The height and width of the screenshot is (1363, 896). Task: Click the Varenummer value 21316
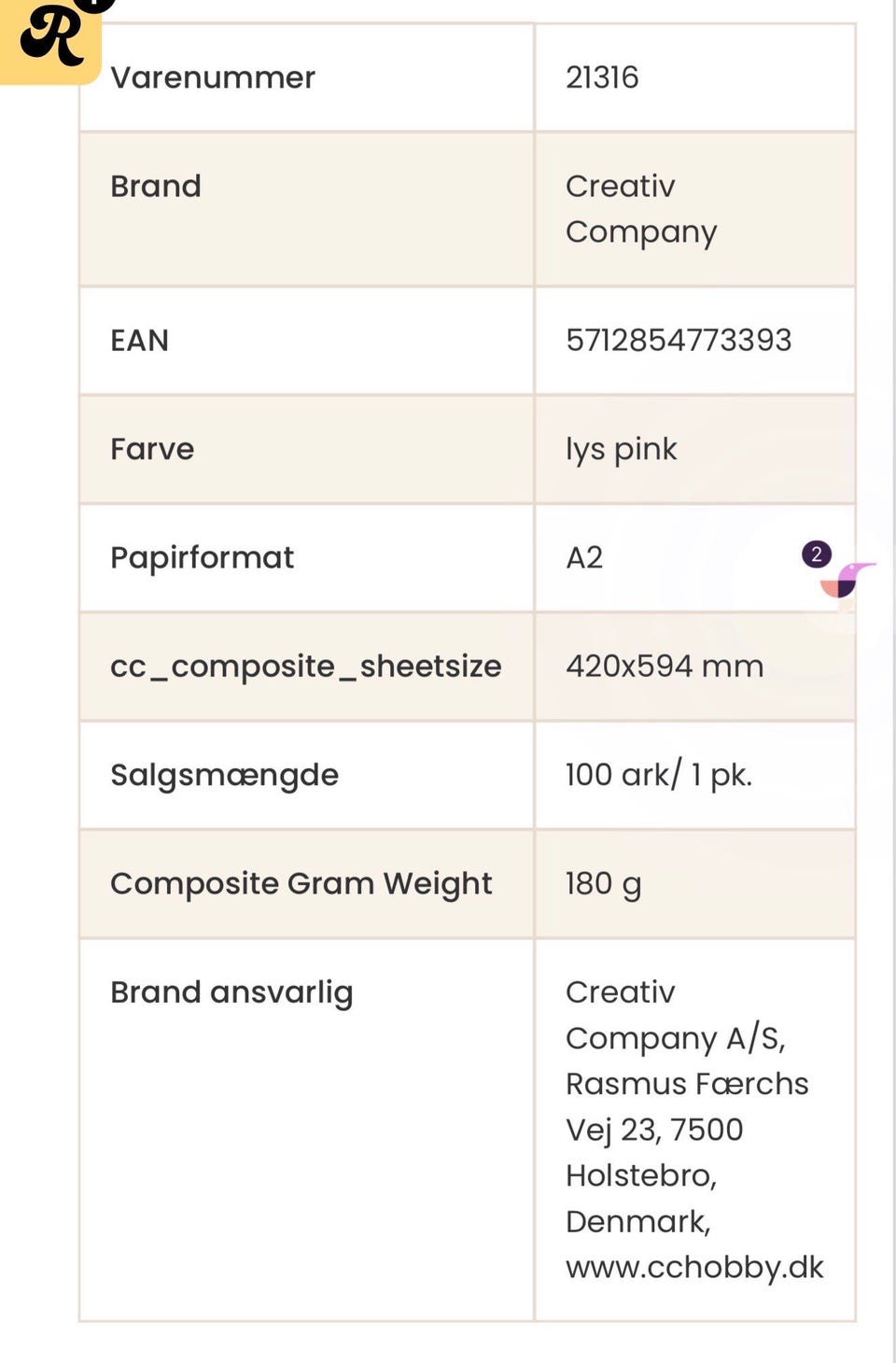[602, 77]
